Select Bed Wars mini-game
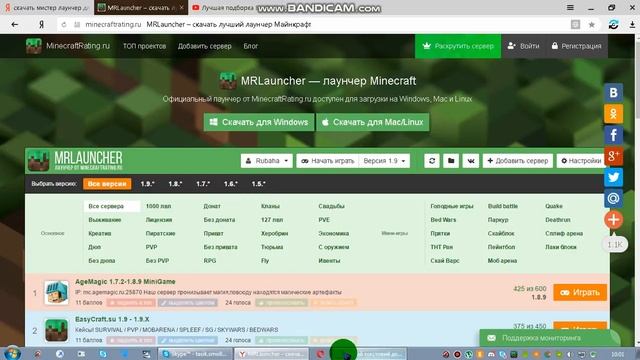 pos(443,220)
